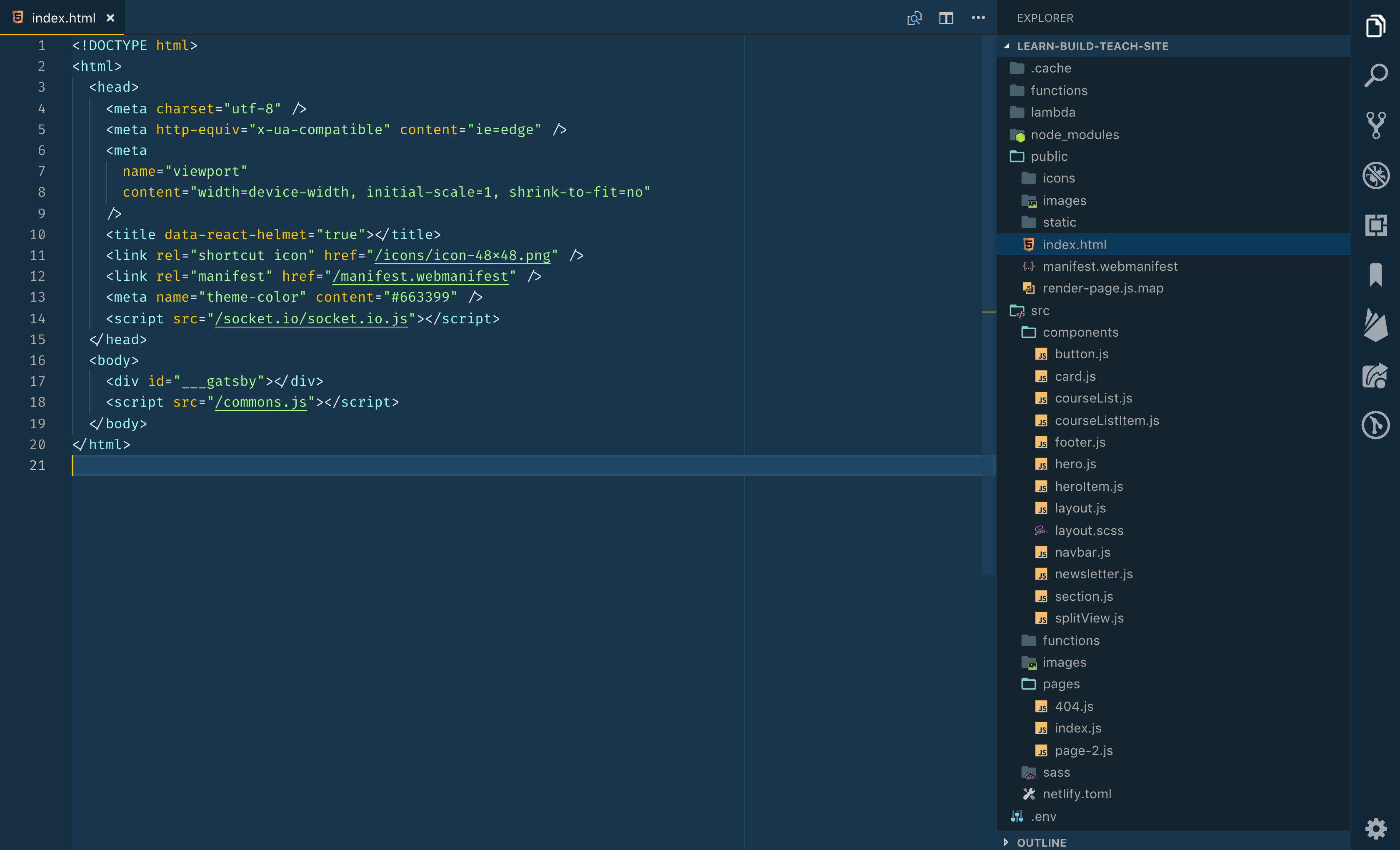Open layout.js file
Viewport: 1400px width, 850px height.
coord(1173,508)
